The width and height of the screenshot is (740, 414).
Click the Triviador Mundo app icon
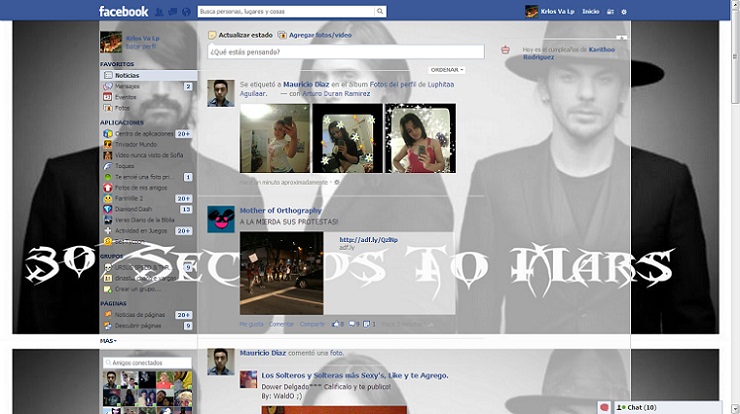108,144
